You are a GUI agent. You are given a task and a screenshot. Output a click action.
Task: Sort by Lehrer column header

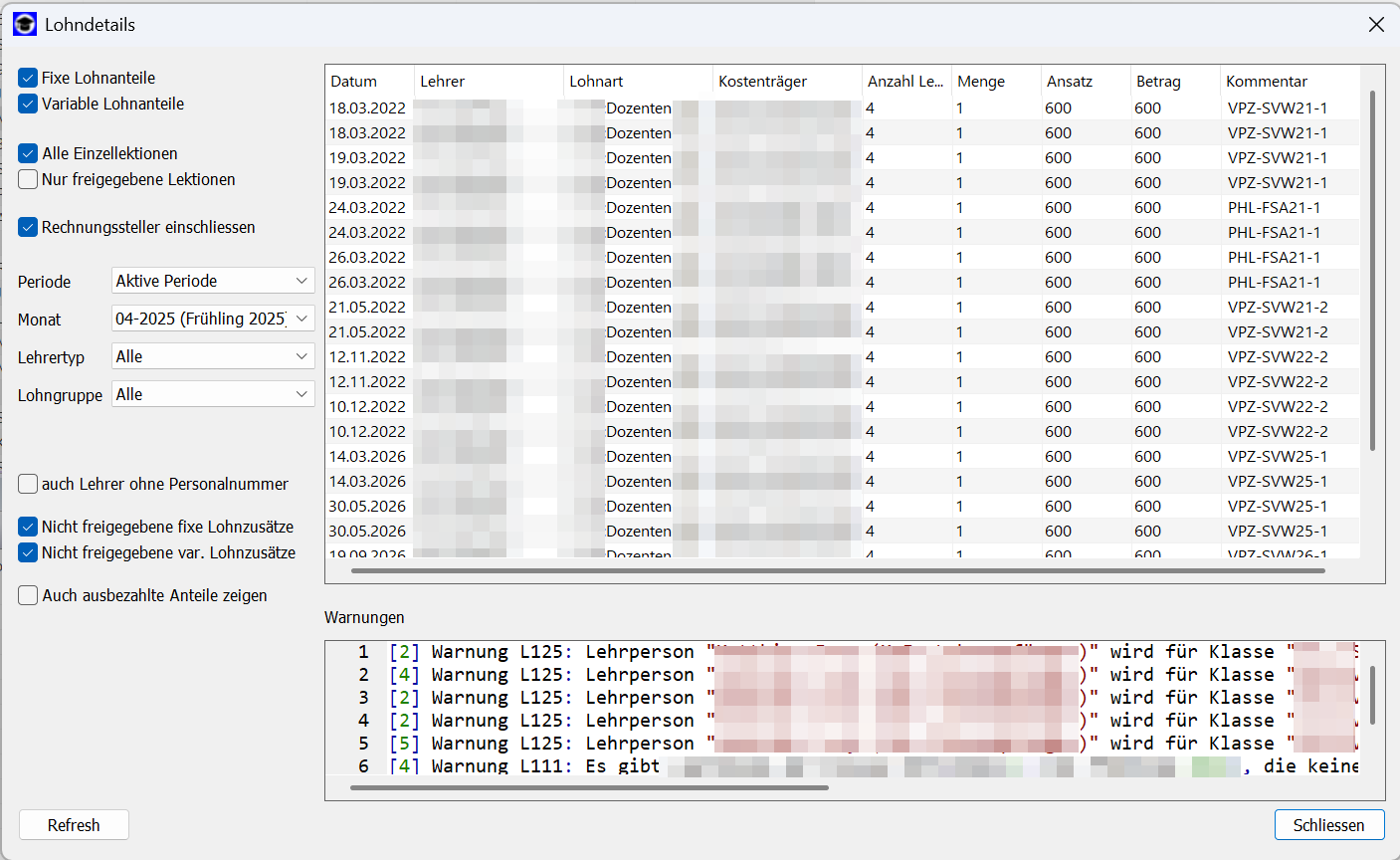tap(489, 82)
